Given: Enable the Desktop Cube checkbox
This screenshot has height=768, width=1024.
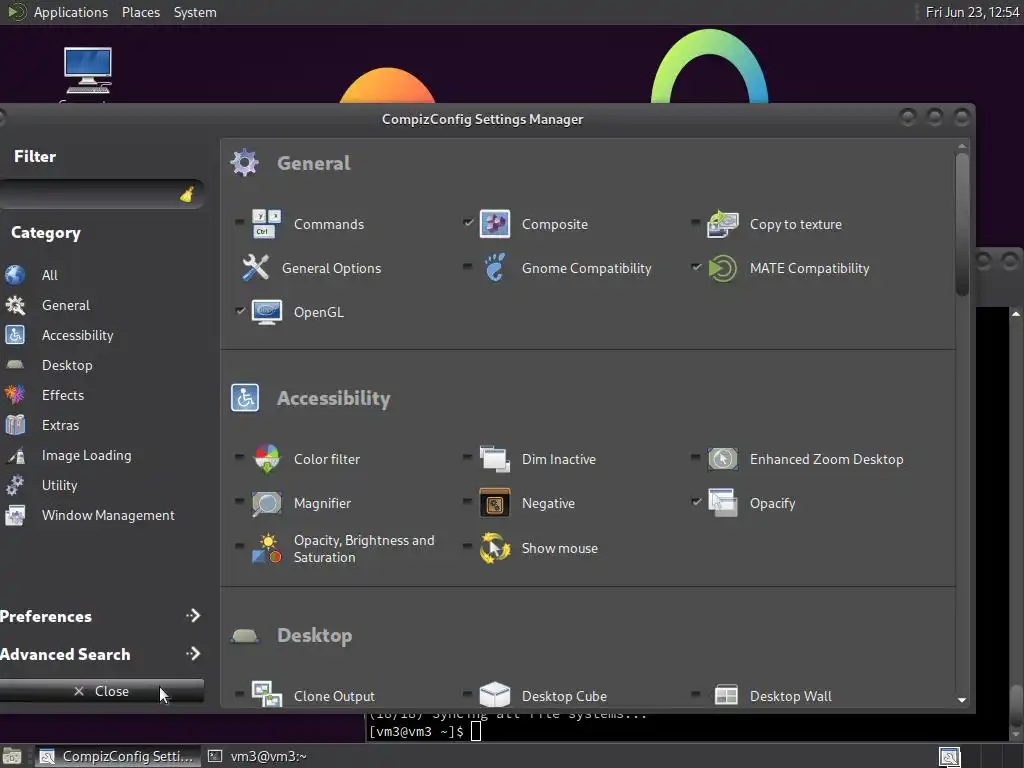Looking at the screenshot, I should coord(468,694).
